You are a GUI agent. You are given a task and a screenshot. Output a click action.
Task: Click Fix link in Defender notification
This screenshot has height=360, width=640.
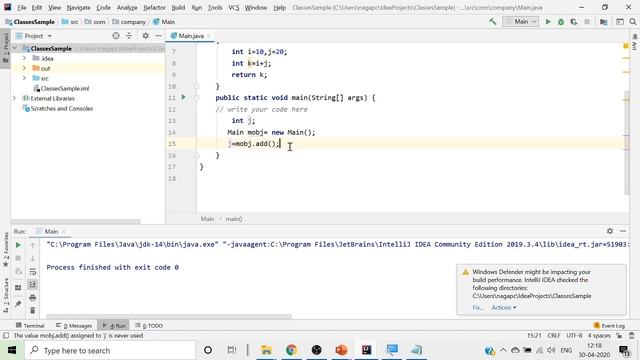coord(478,307)
